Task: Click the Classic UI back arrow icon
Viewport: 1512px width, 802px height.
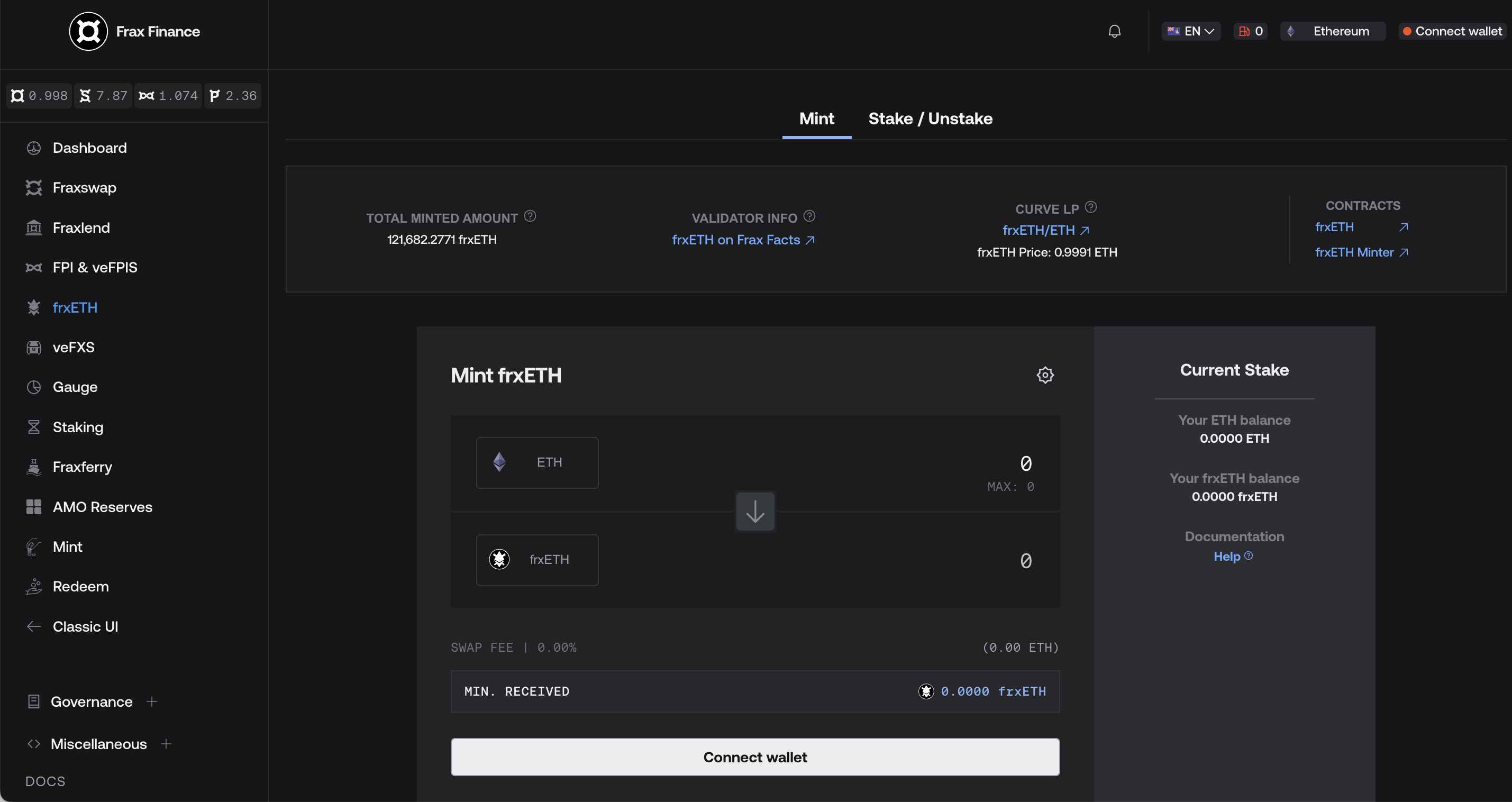Action: 33,626
